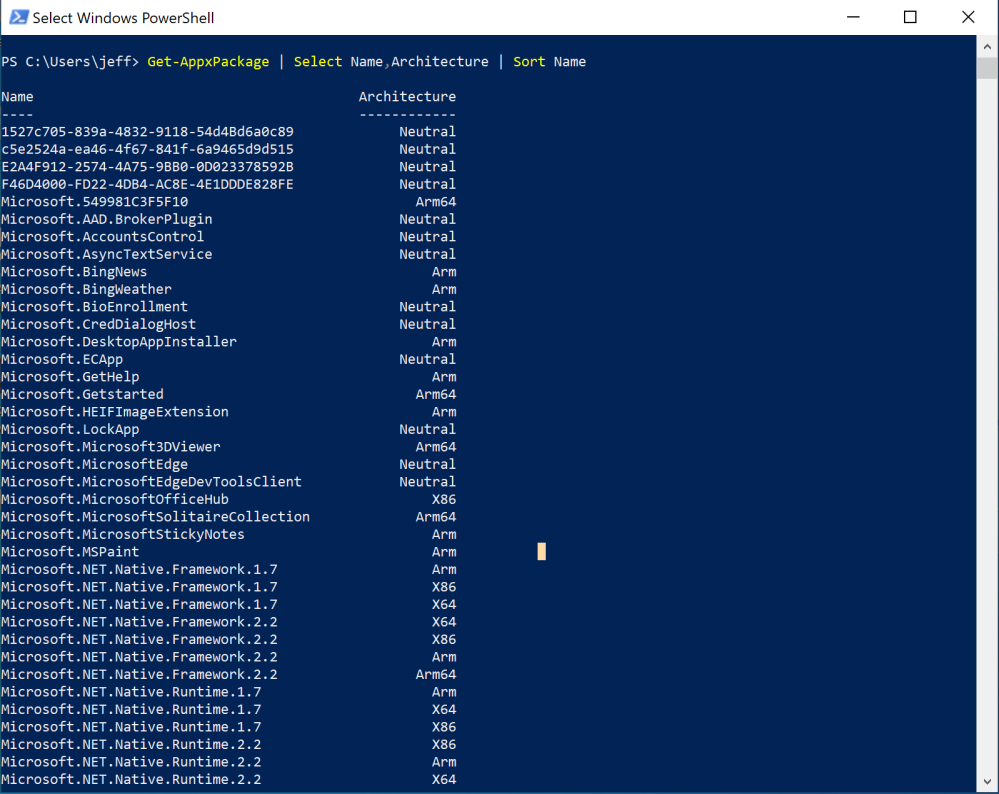The width and height of the screenshot is (999, 794).
Task: Minimize the PowerShell window
Action: click(x=853, y=17)
